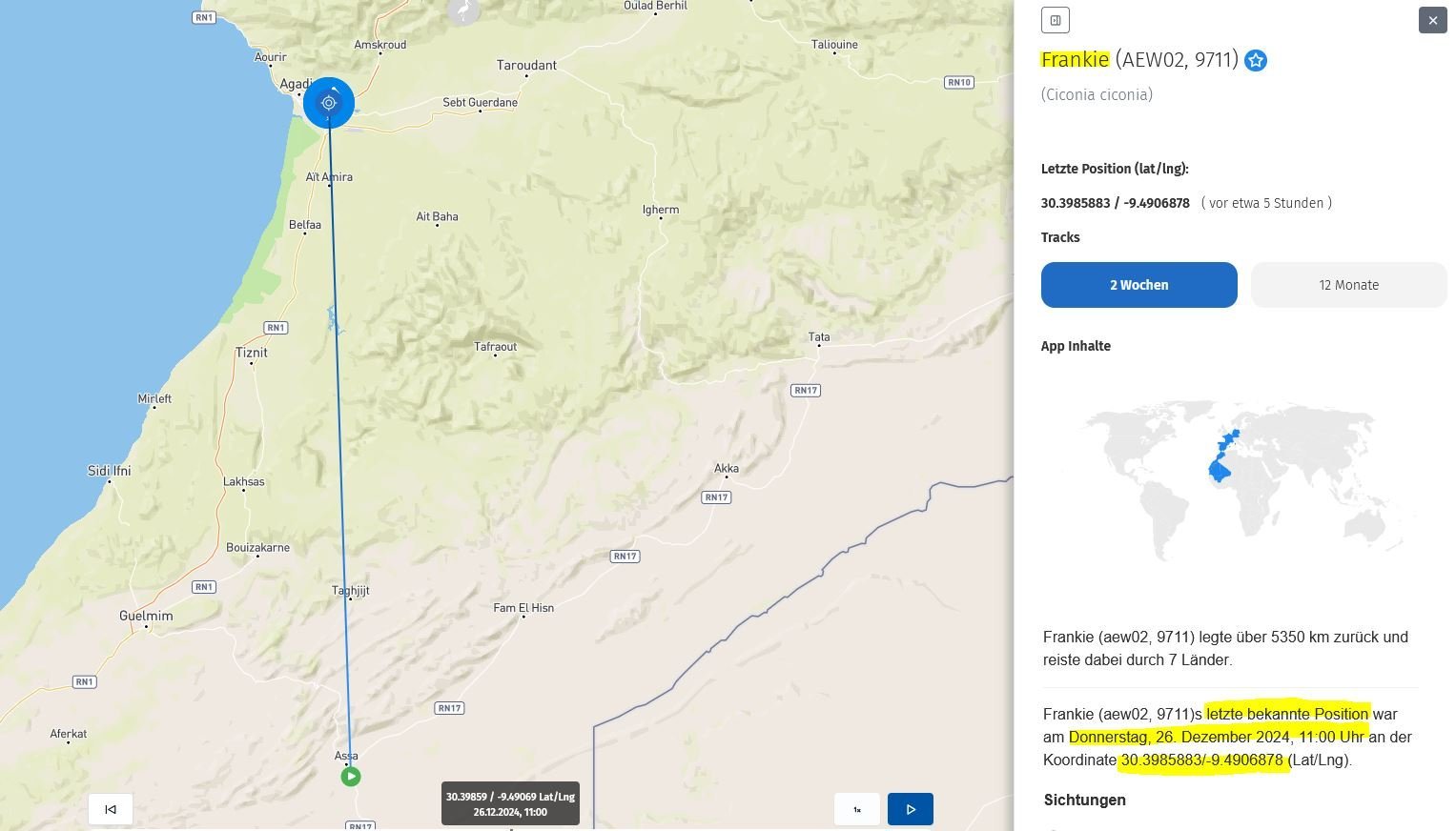
Task: Click the blue current position marker near Agadir
Action: click(329, 103)
